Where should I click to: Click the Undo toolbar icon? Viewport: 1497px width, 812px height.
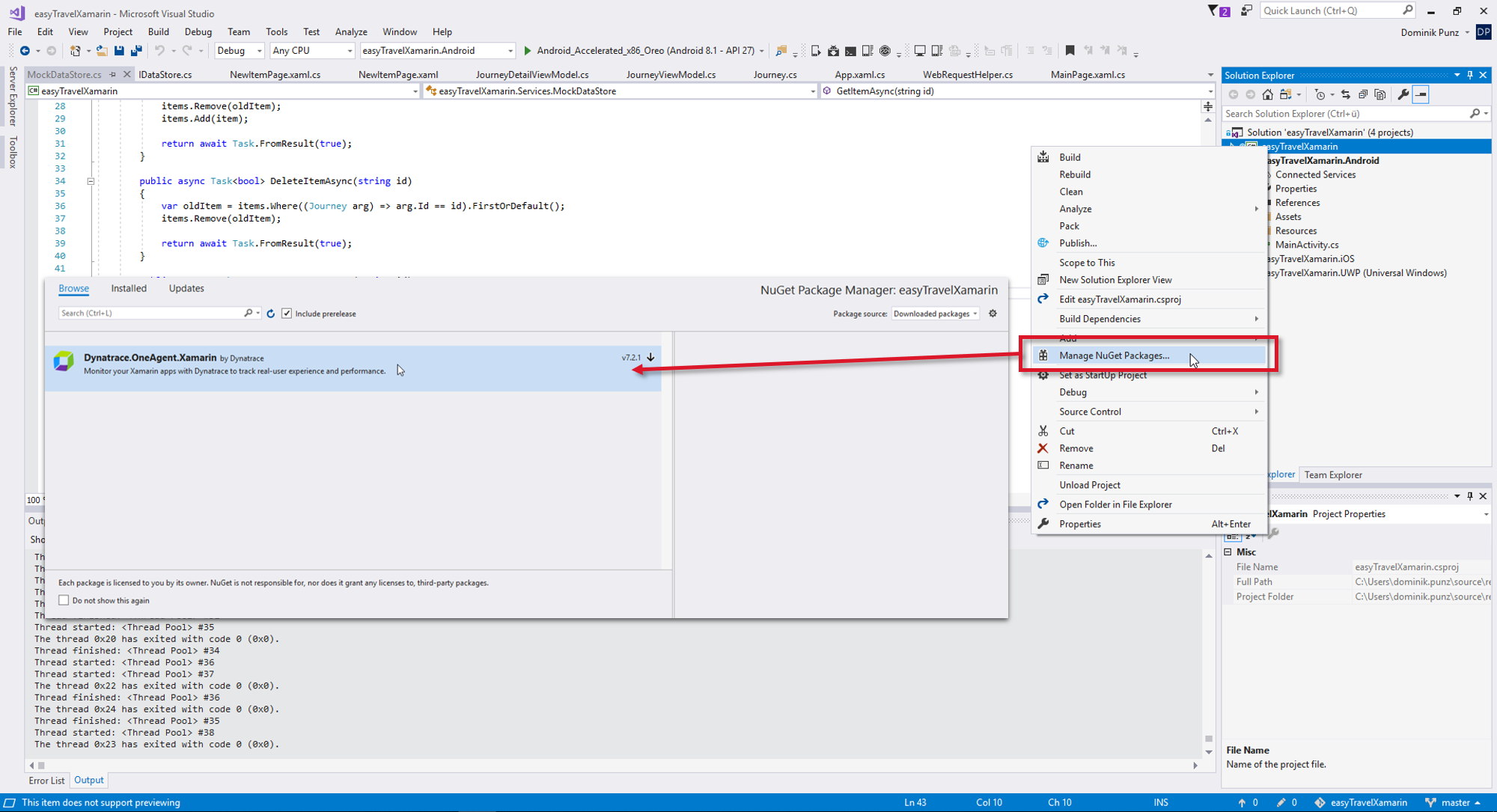tap(159, 51)
